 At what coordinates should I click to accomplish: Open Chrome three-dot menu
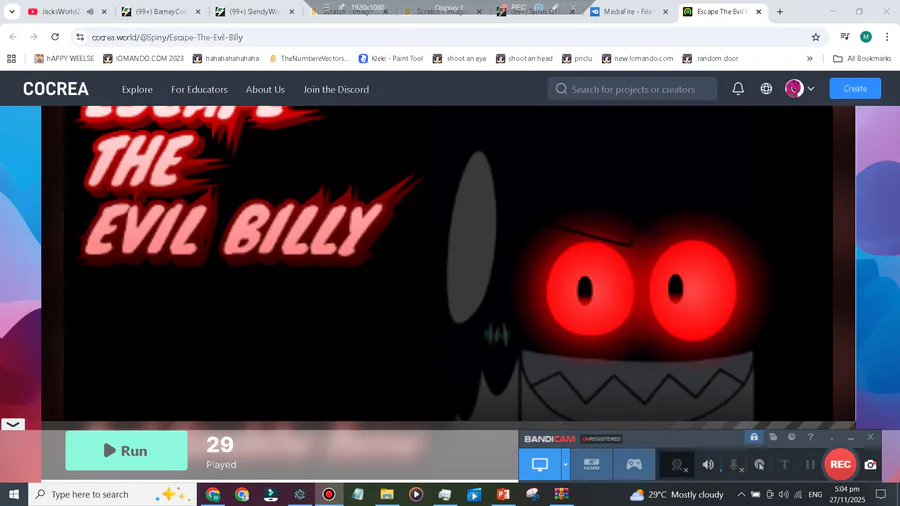pos(887,37)
